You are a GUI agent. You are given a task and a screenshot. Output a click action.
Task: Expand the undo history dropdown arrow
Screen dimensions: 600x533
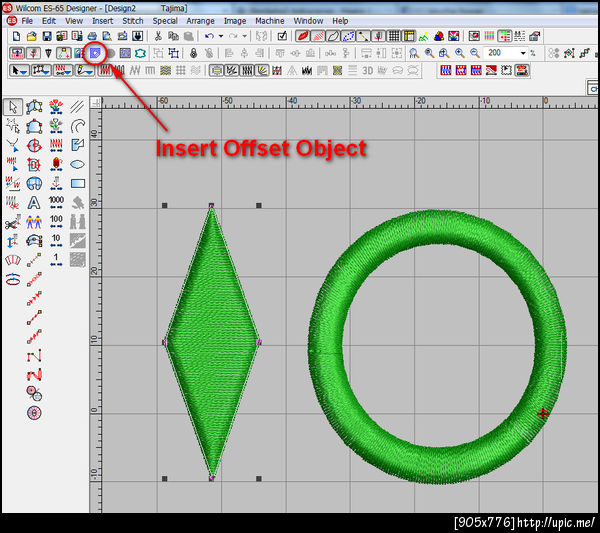click(x=221, y=36)
